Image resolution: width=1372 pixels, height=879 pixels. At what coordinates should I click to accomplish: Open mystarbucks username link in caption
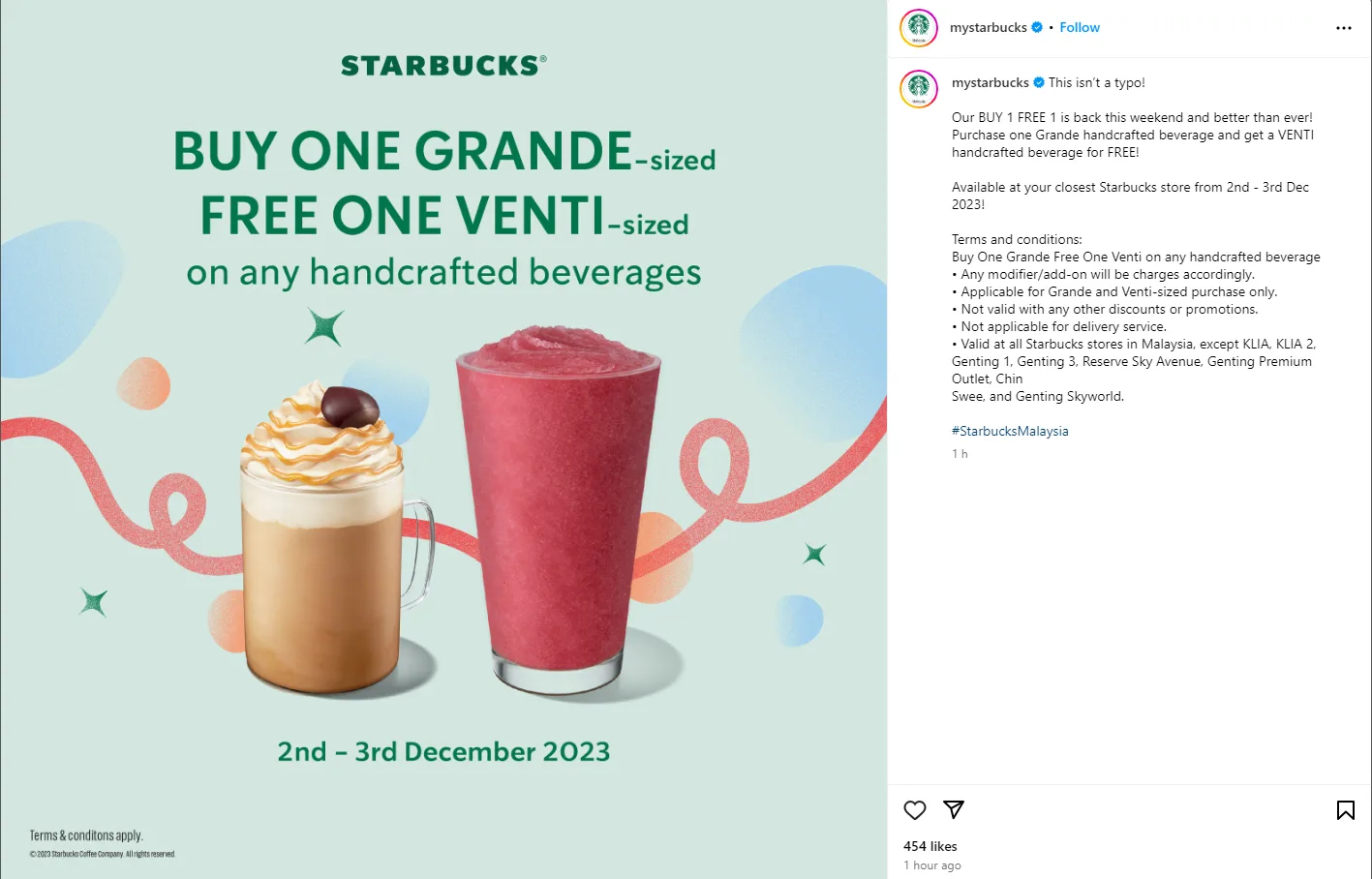(x=990, y=83)
